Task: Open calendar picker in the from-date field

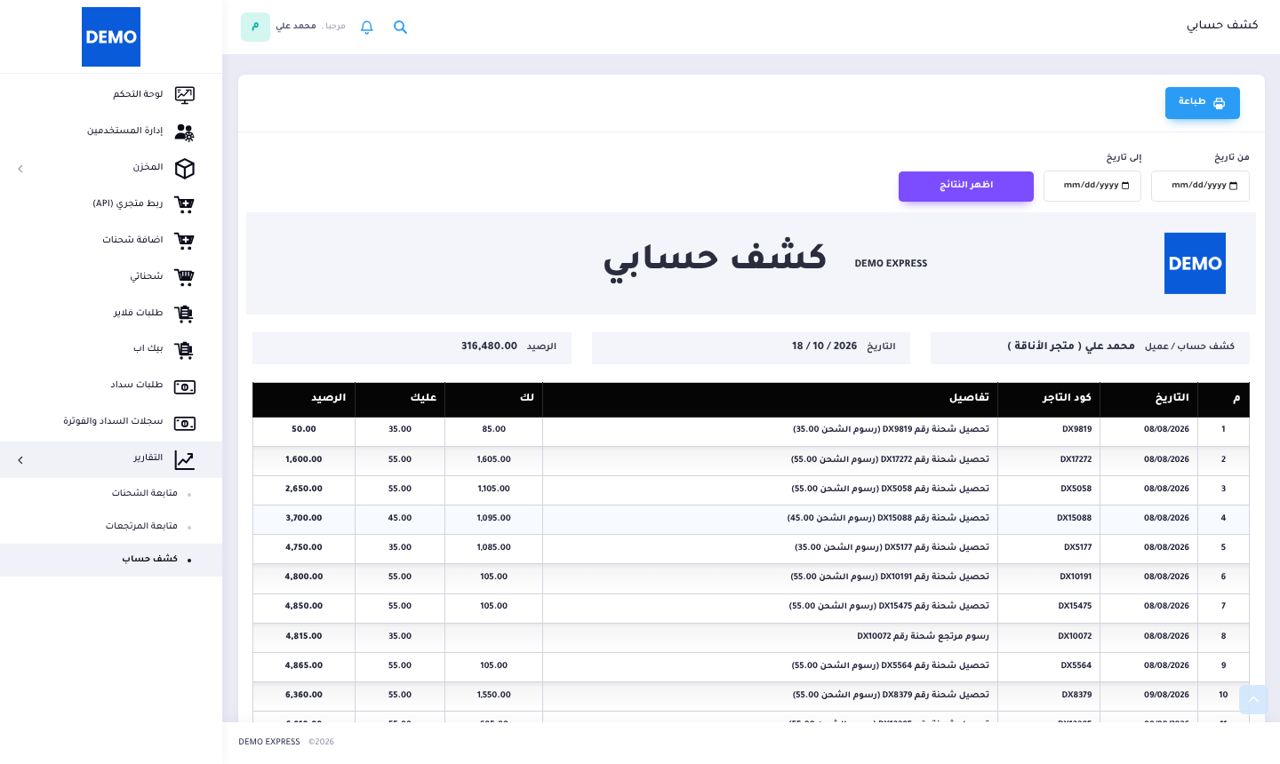Action: pyautogui.click(x=1233, y=186)
